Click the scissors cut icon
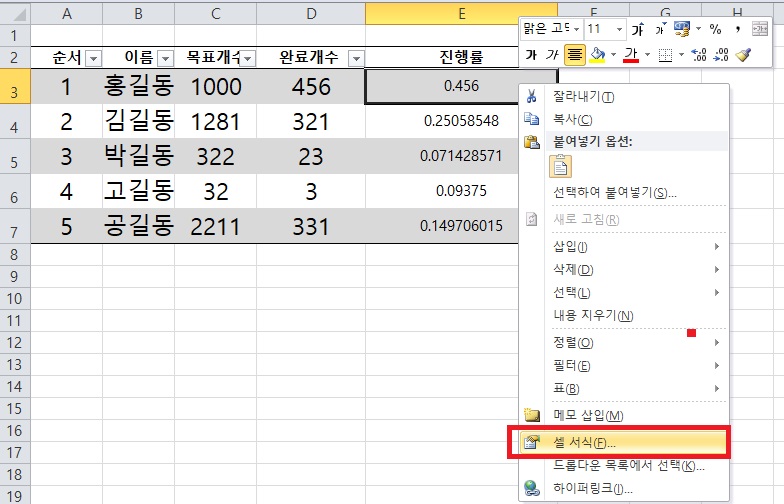Image resolution: width=784 pixels, height=504 pixels. point(531,96)
